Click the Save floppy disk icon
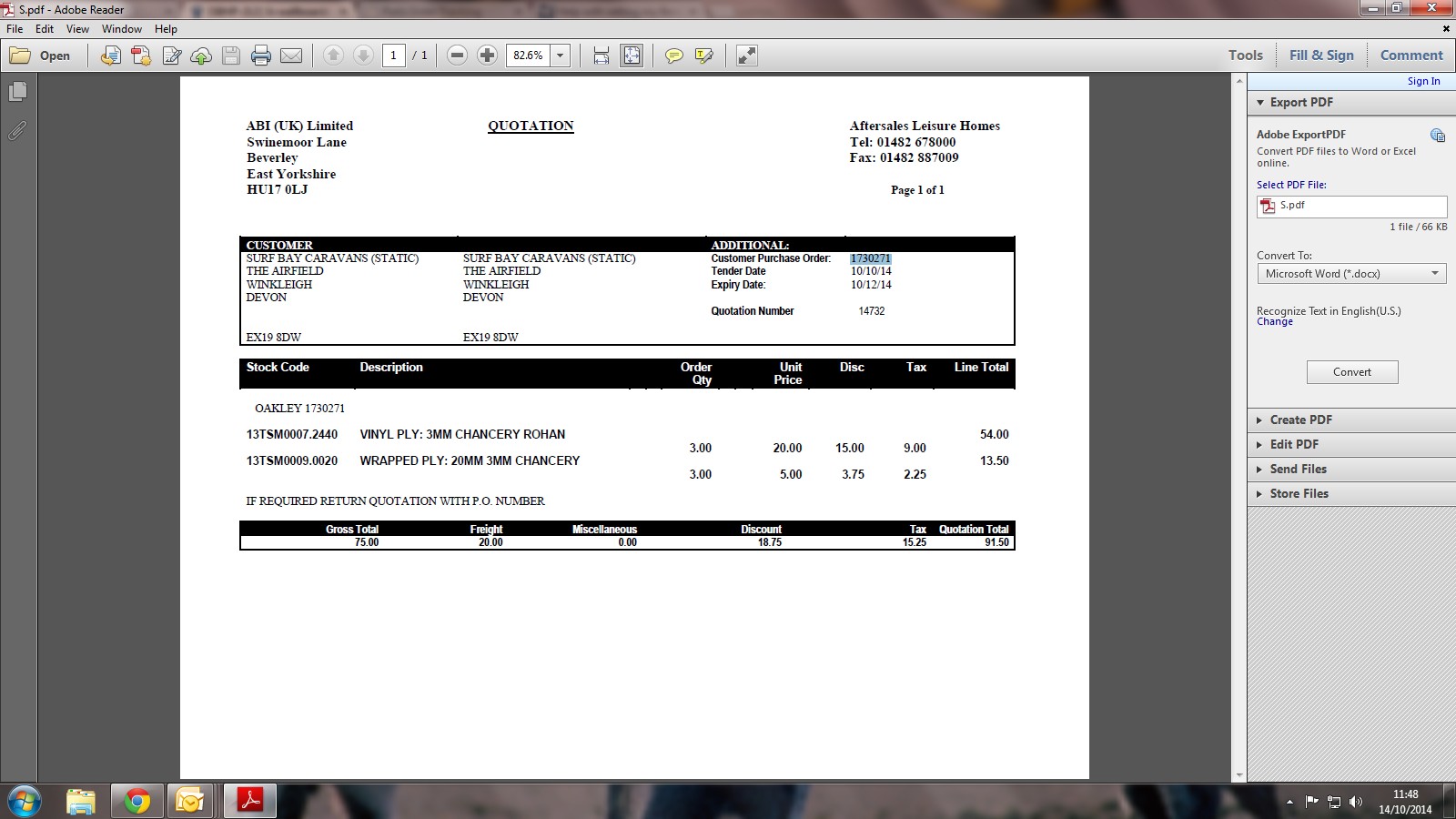The height and width of the screenshot is (819, 1456). point(231,56)
